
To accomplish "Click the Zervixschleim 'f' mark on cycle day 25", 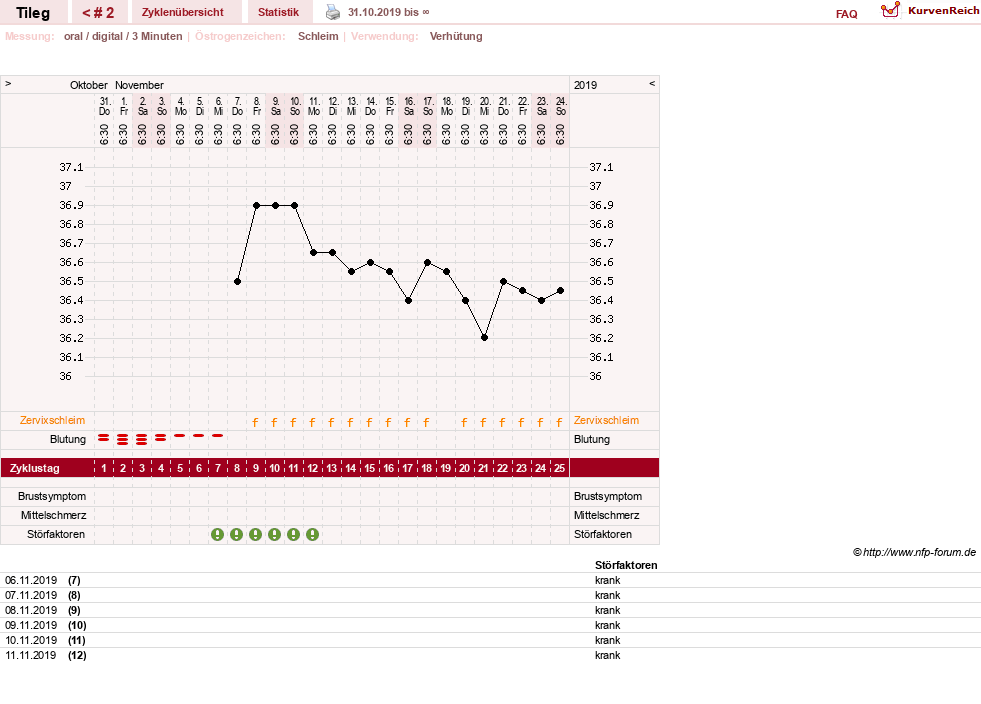I will click(559, 422).
